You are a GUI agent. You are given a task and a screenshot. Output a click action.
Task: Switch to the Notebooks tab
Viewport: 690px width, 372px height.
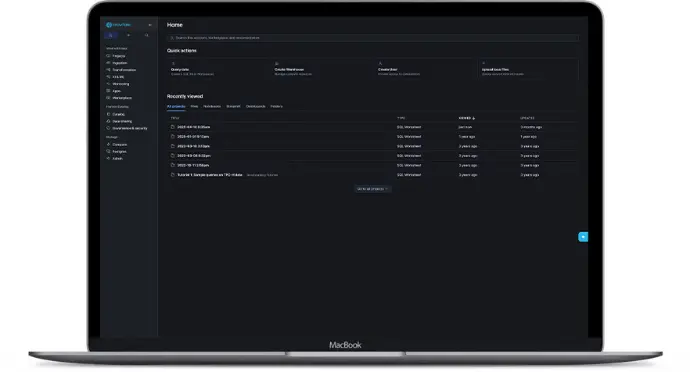pos(212,107)
